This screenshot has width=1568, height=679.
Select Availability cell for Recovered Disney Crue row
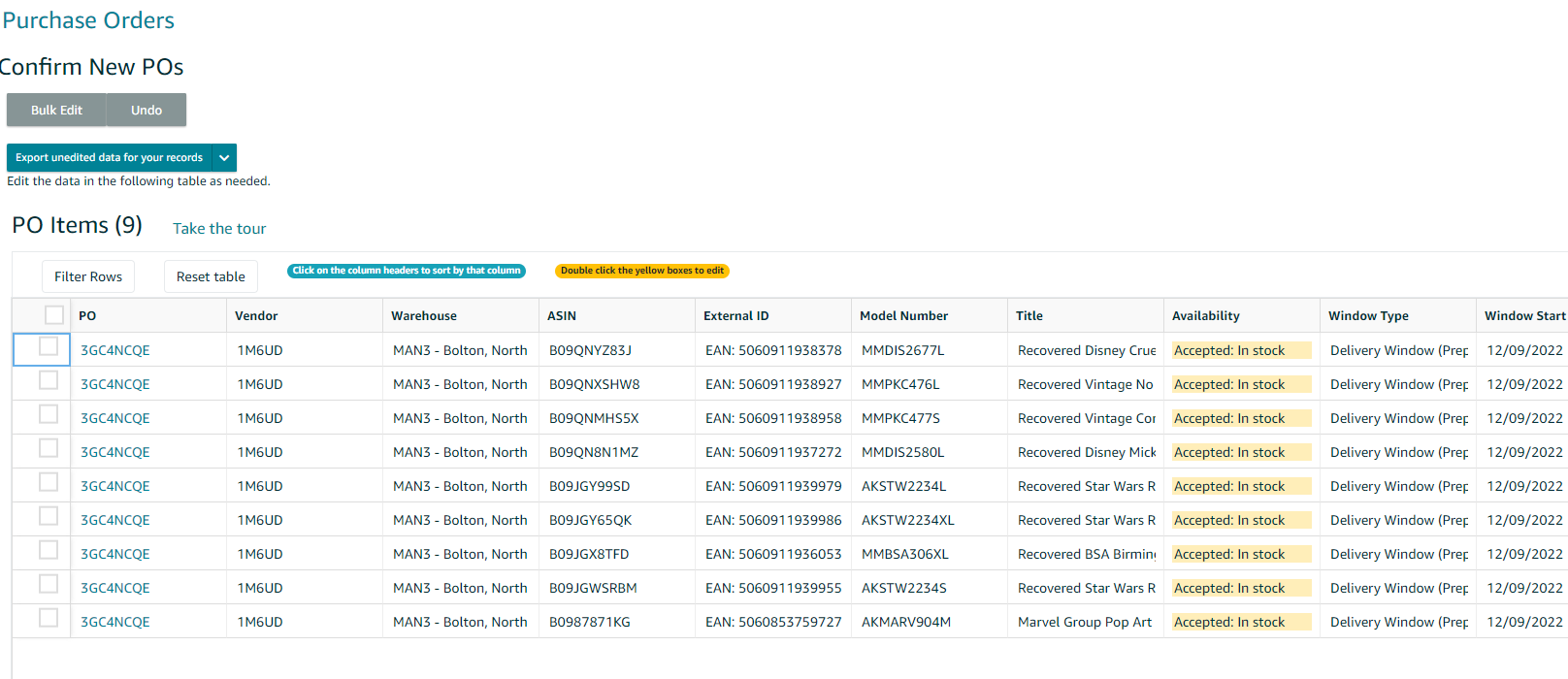1242,350
